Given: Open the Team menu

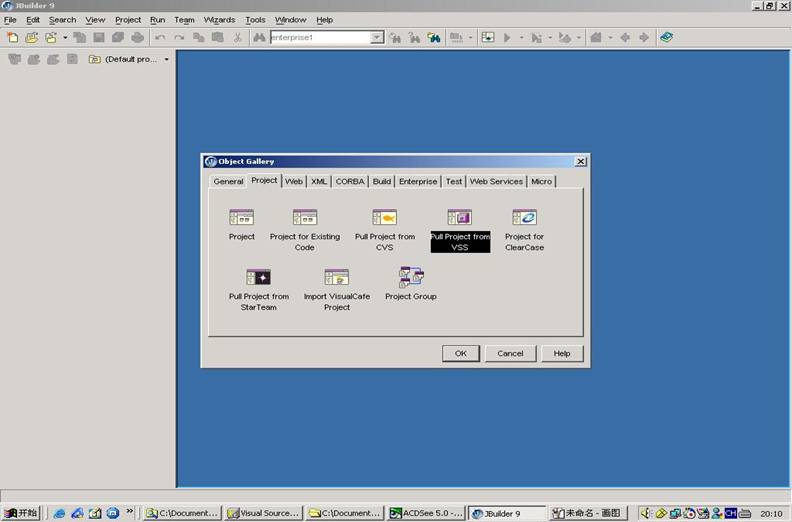Looking at the screenshot, I should click(184, 20).
